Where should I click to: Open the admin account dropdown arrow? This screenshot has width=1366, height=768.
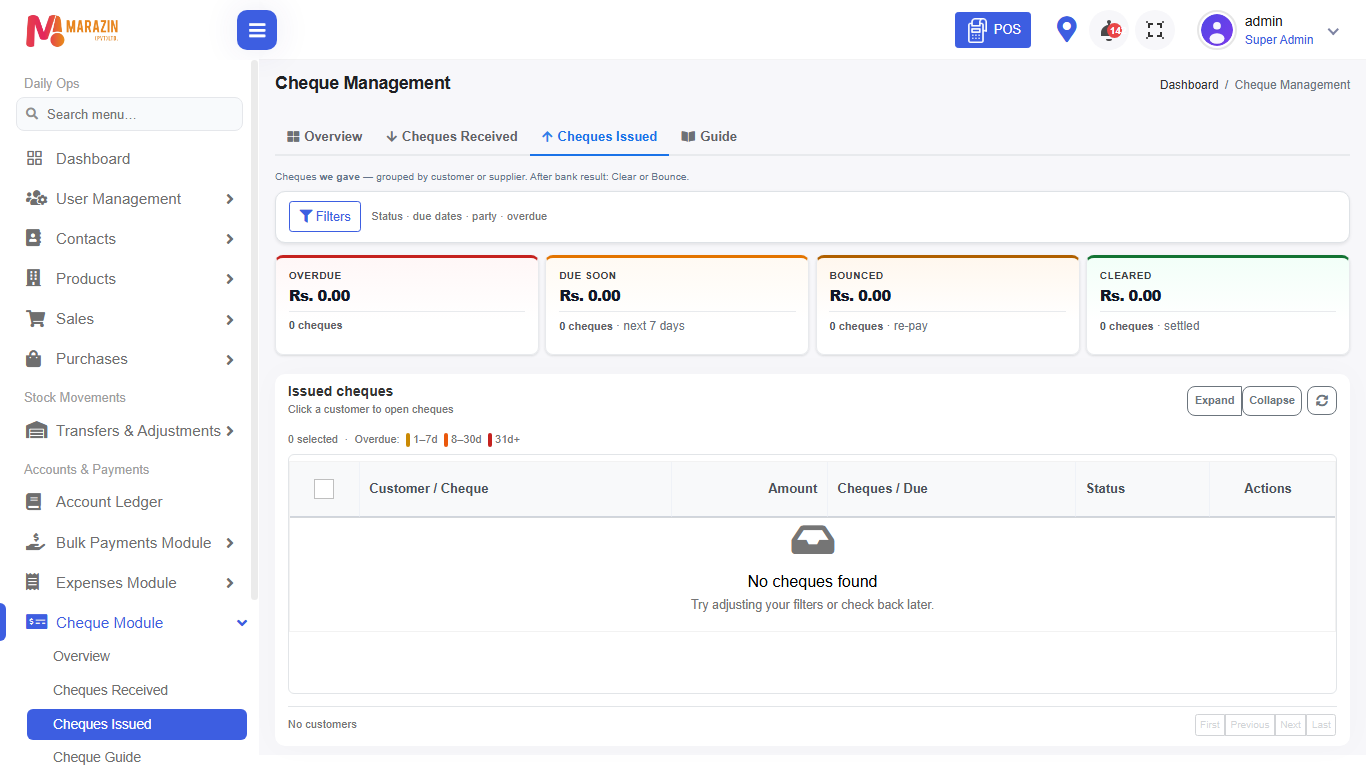1333,31
